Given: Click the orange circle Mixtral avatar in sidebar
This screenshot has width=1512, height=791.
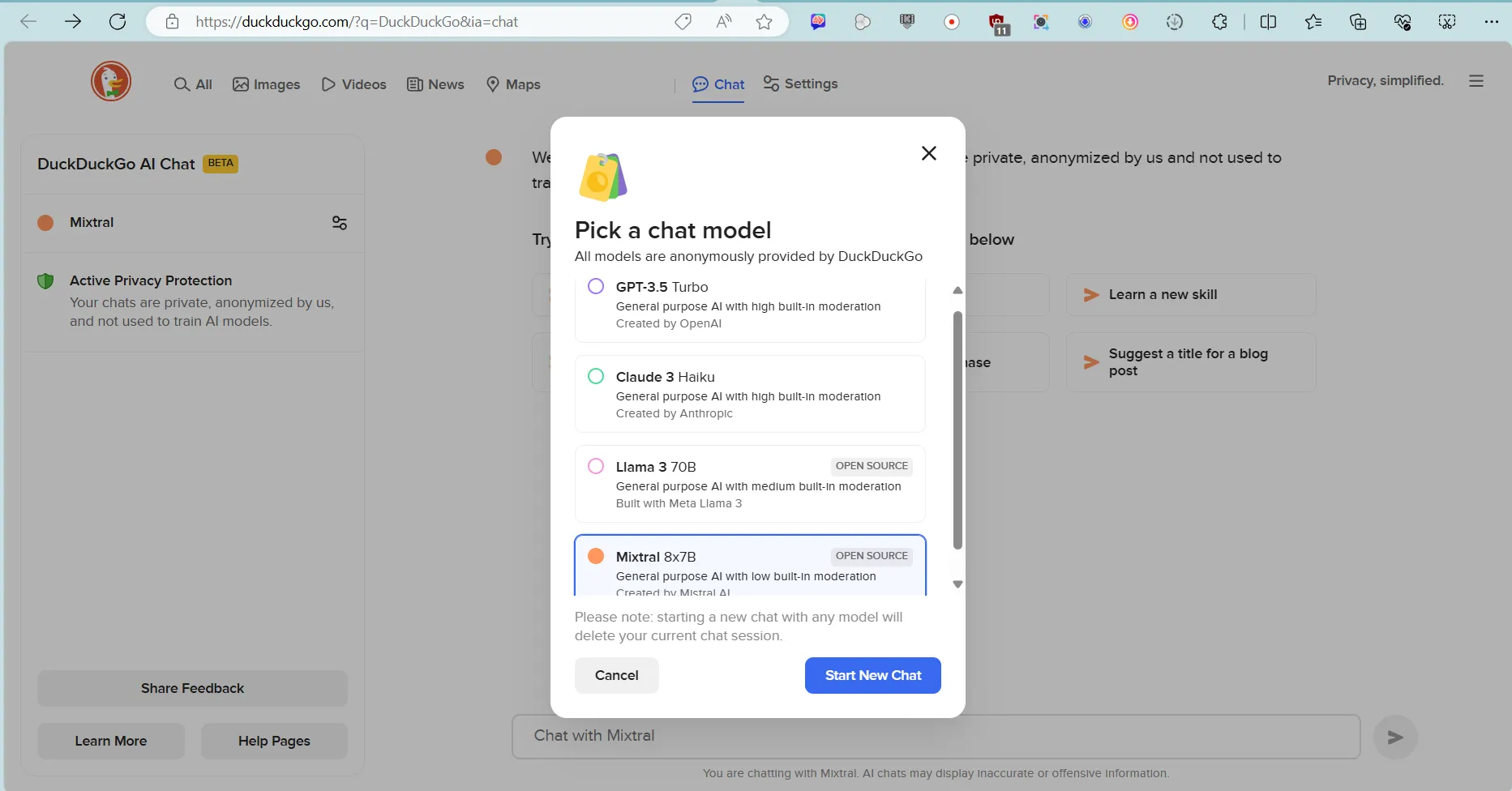Looking at the screenshot, I should tap(45, 223).
